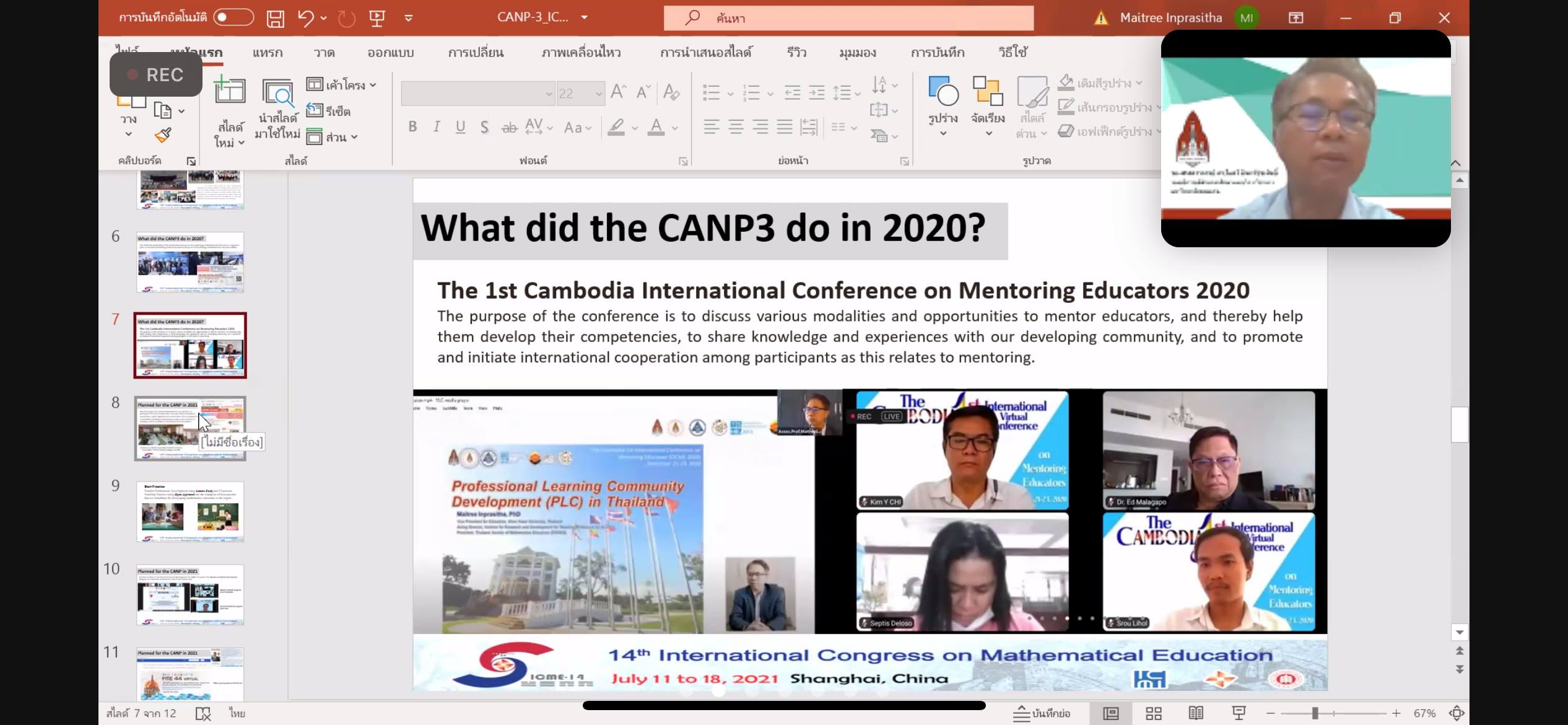Start slideshow from beginning icon
The height and width of the screenshot is (725, 1568).
[x=377, y=18]
